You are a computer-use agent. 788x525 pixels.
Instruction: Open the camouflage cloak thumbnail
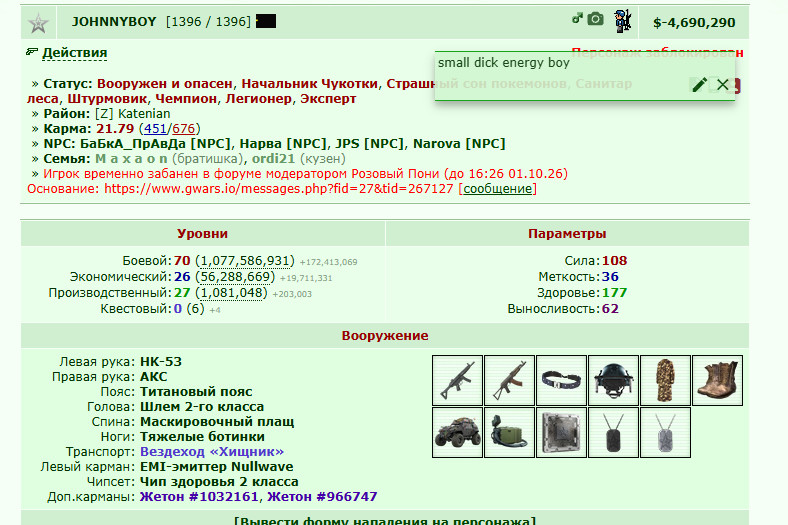(x=665, y=380)
